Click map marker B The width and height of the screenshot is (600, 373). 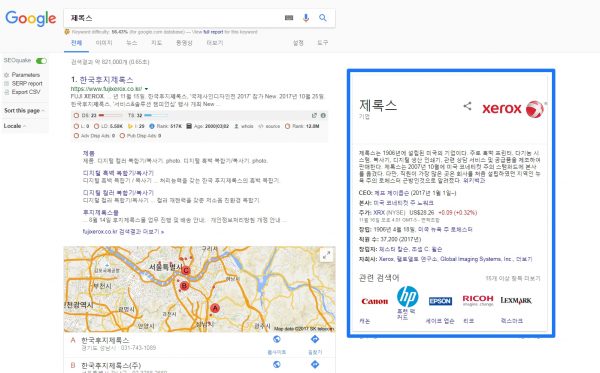point(184,285)
